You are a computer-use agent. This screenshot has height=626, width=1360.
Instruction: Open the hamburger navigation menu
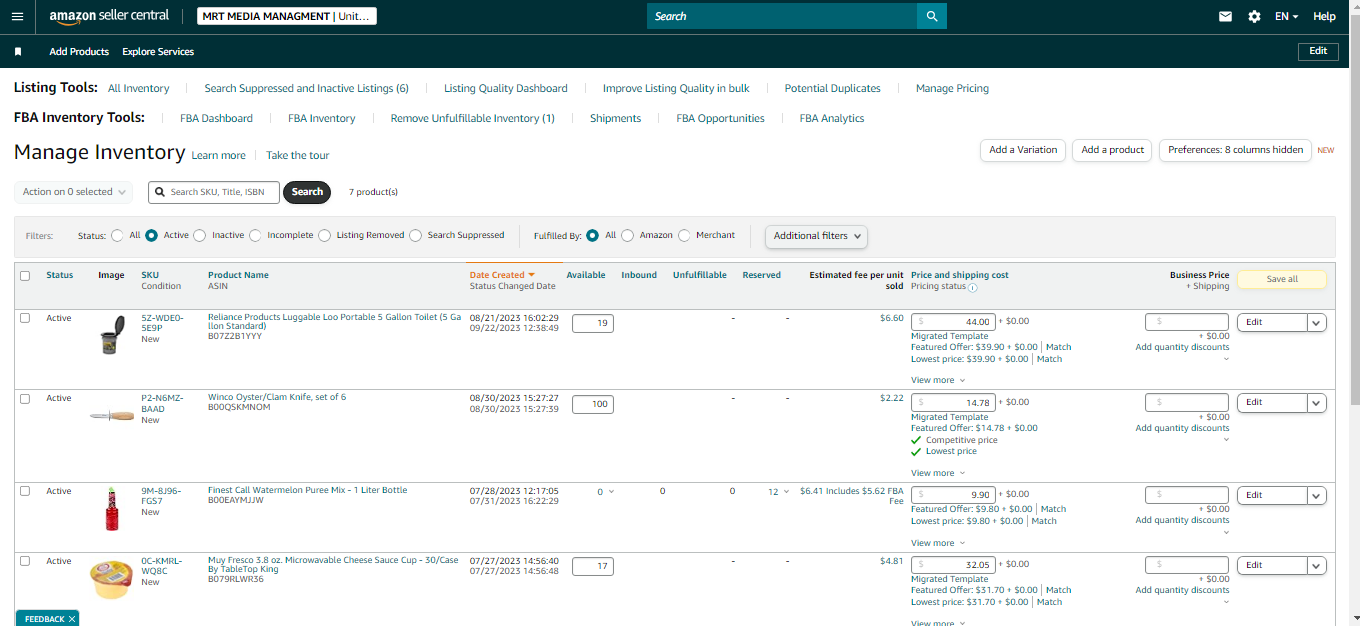coord(17,16)
